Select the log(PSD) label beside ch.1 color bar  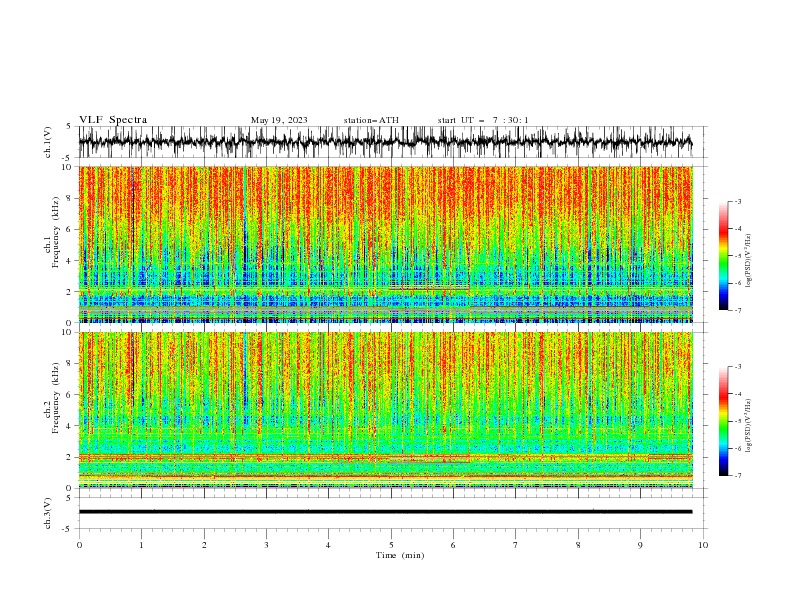tap(748, 261)
